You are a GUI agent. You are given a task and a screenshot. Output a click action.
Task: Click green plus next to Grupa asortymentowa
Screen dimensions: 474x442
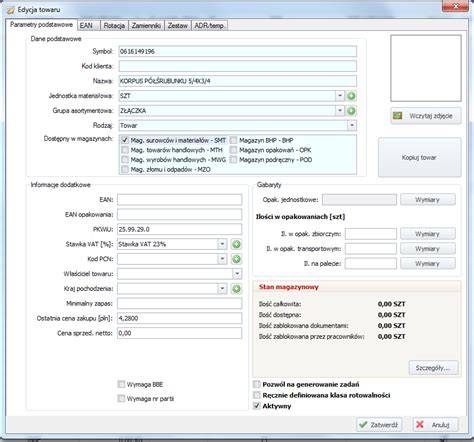351,111
